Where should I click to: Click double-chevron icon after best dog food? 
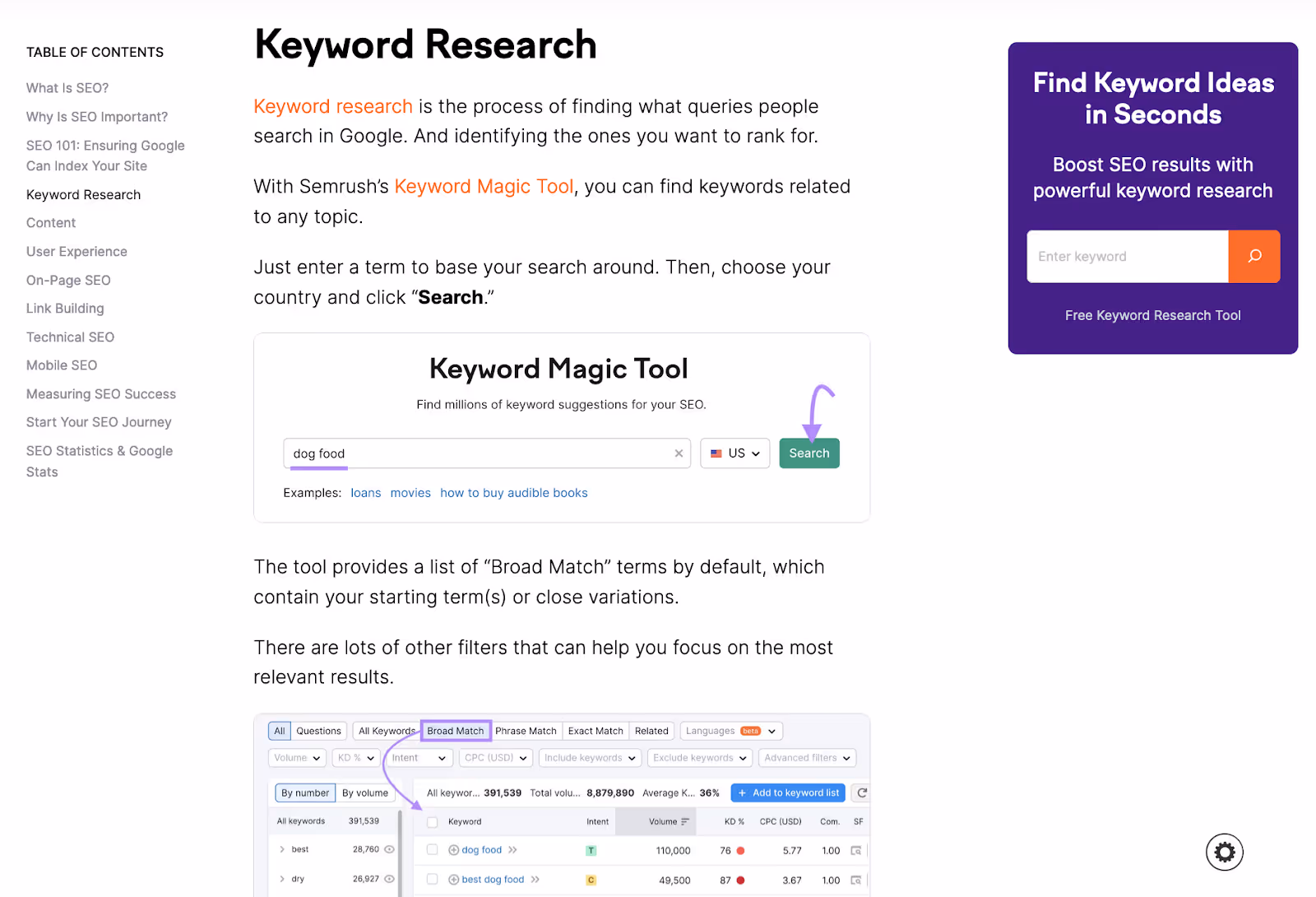535,880
